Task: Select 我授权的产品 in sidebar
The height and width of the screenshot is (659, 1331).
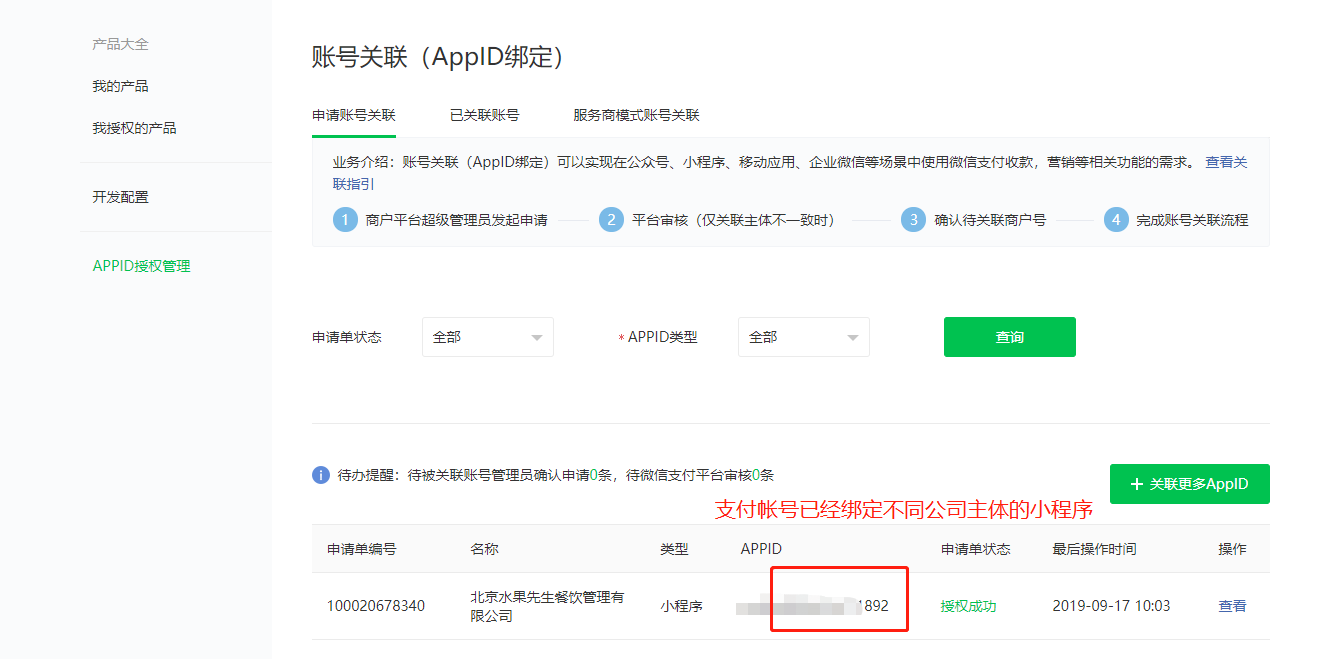Action: pos(134,128)
